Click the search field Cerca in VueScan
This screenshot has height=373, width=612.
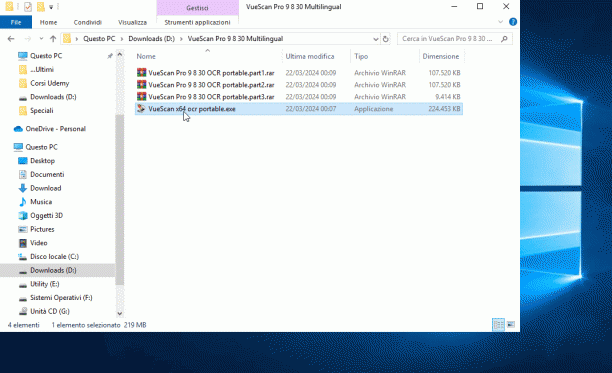(447, 39)
